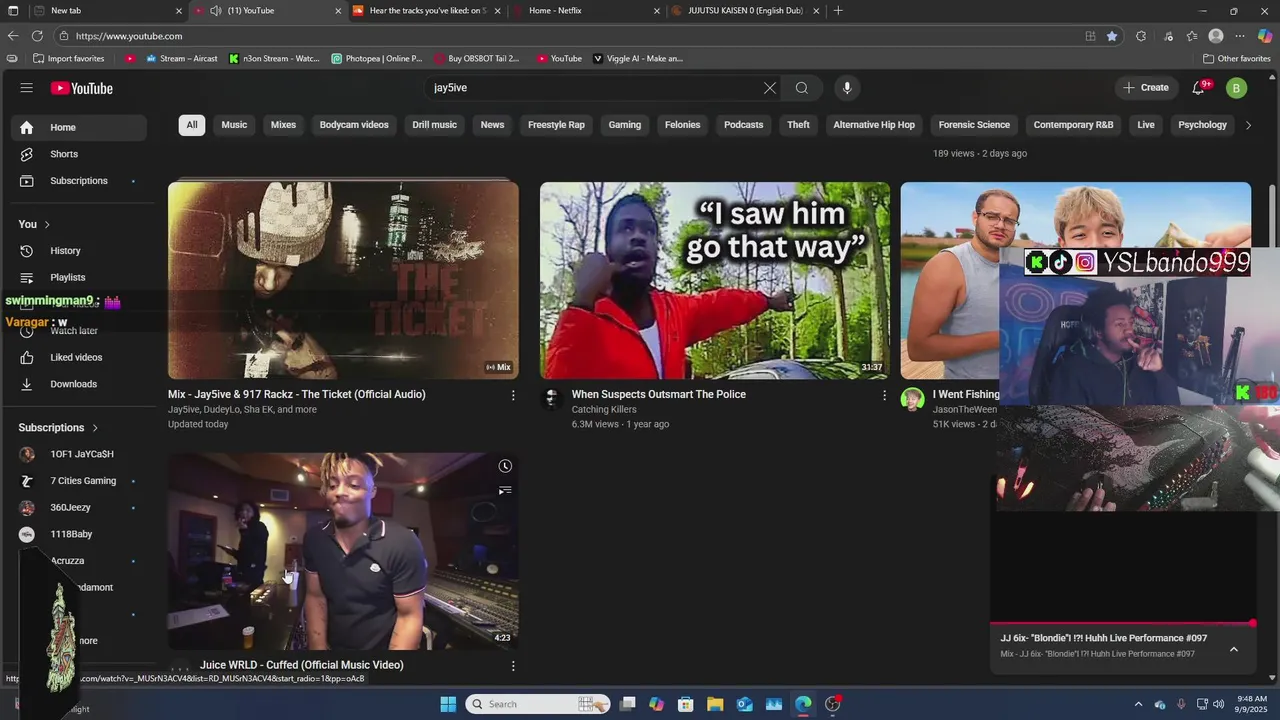Open the I saw him go that way thumbnail
Screen dimensions: 1280x720
point(715,280)
